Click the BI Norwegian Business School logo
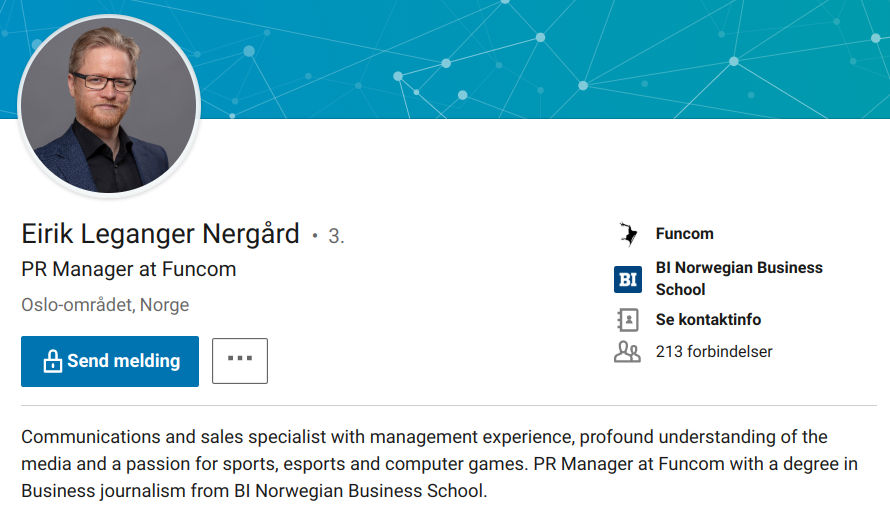 click(628, 279)
